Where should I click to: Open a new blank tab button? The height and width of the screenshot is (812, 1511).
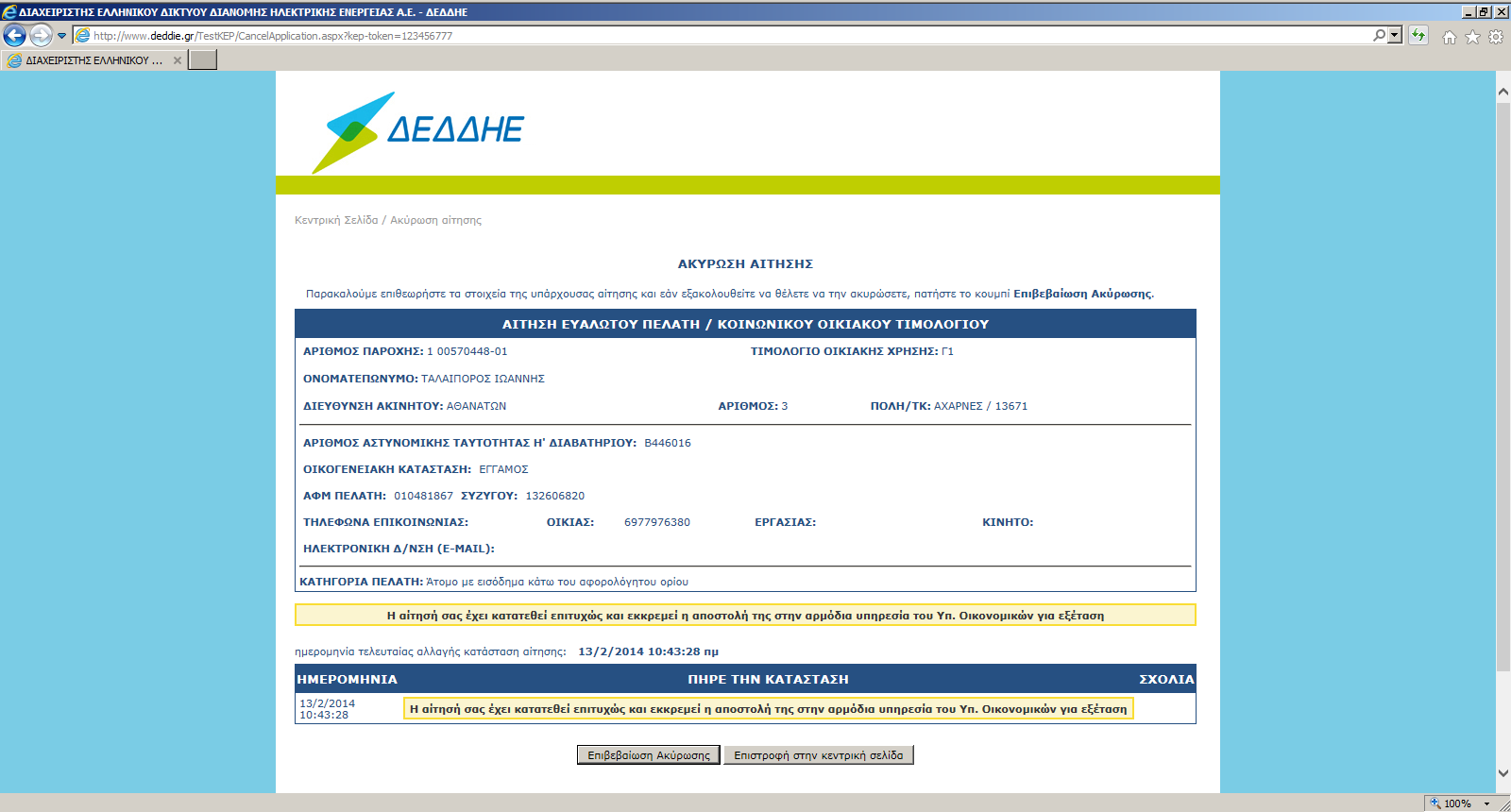coord(202,59)
